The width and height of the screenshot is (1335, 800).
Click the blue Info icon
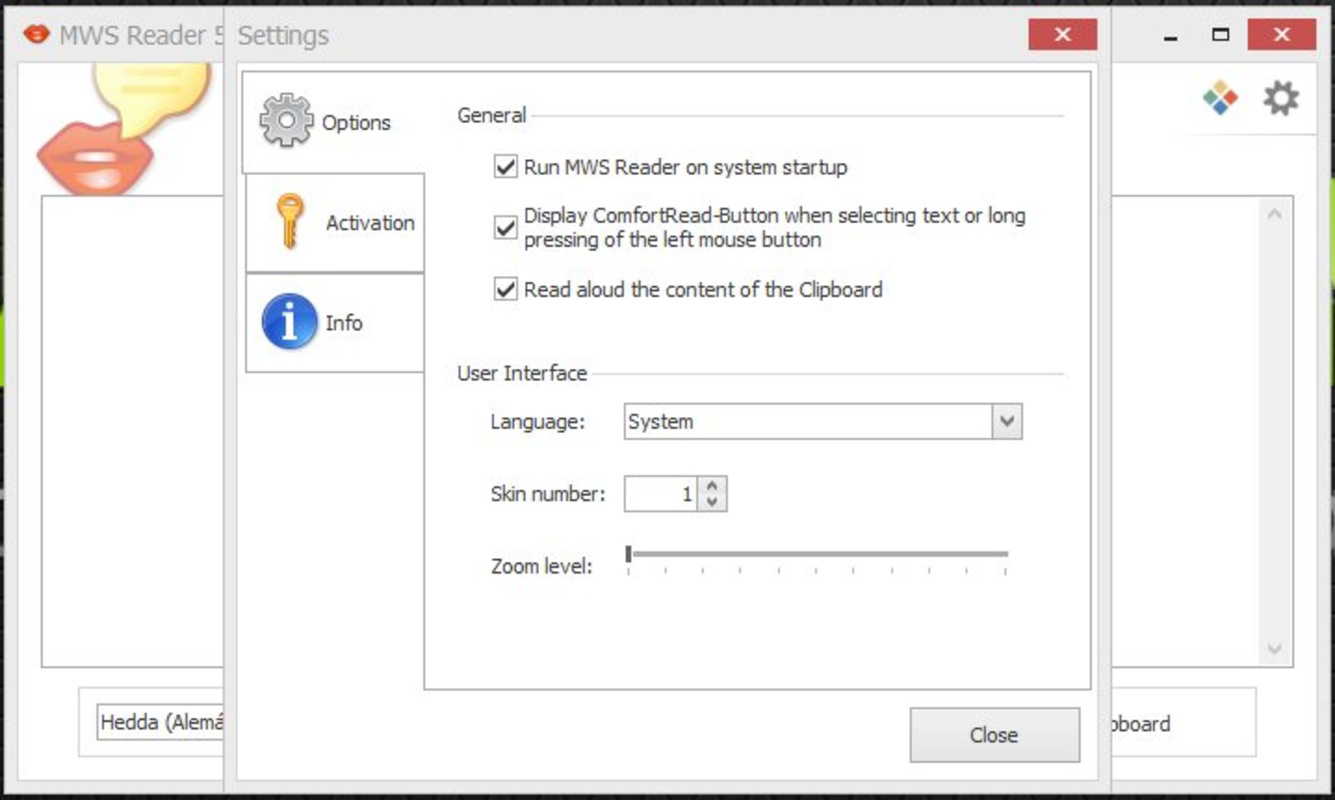click(289, 322)
